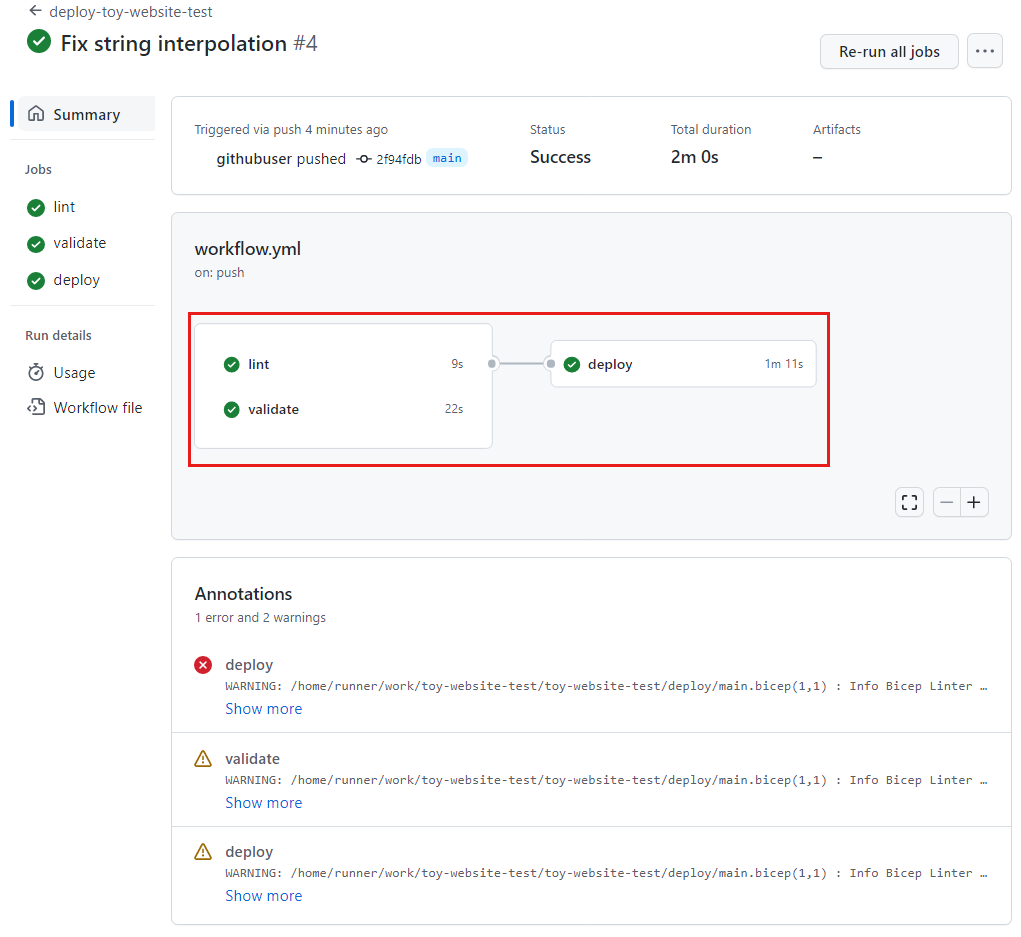Click lint check icon in workflow graph

pyautogui.click(x=232, y=365)
